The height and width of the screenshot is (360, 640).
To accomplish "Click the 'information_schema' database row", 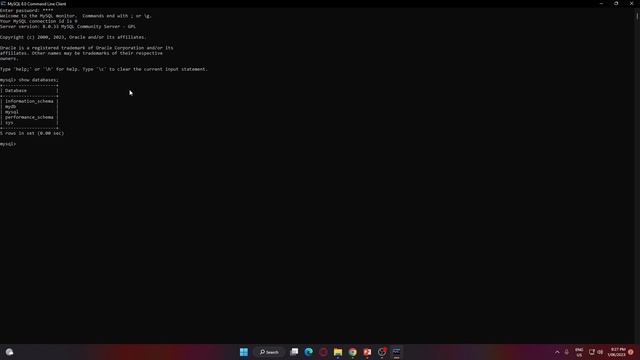I will 29,101.
